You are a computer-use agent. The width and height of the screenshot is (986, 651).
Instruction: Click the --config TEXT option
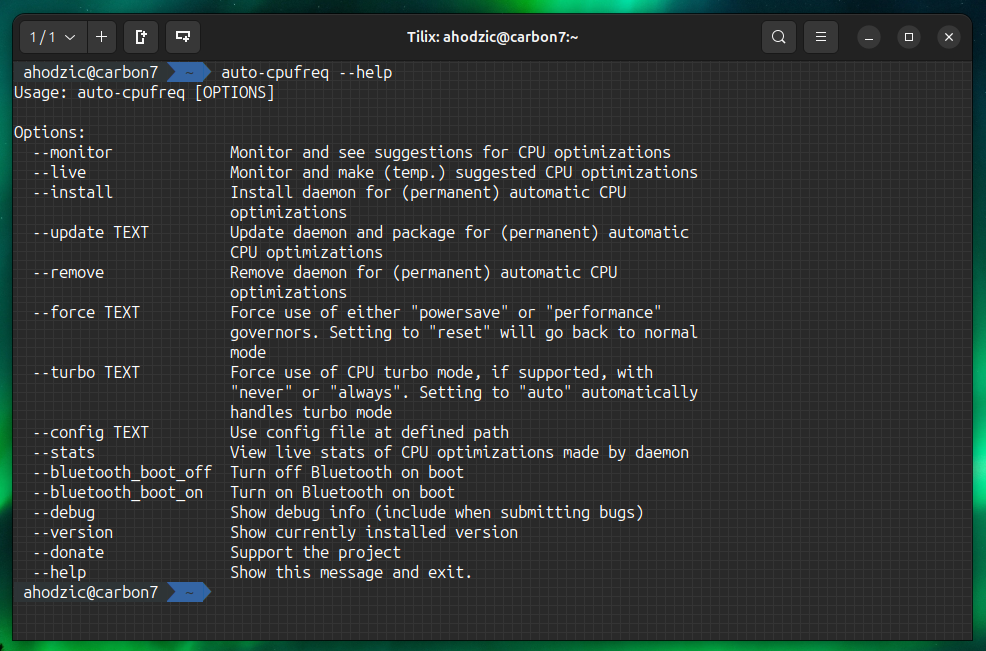pyautogui.click(x=91, y=433)
